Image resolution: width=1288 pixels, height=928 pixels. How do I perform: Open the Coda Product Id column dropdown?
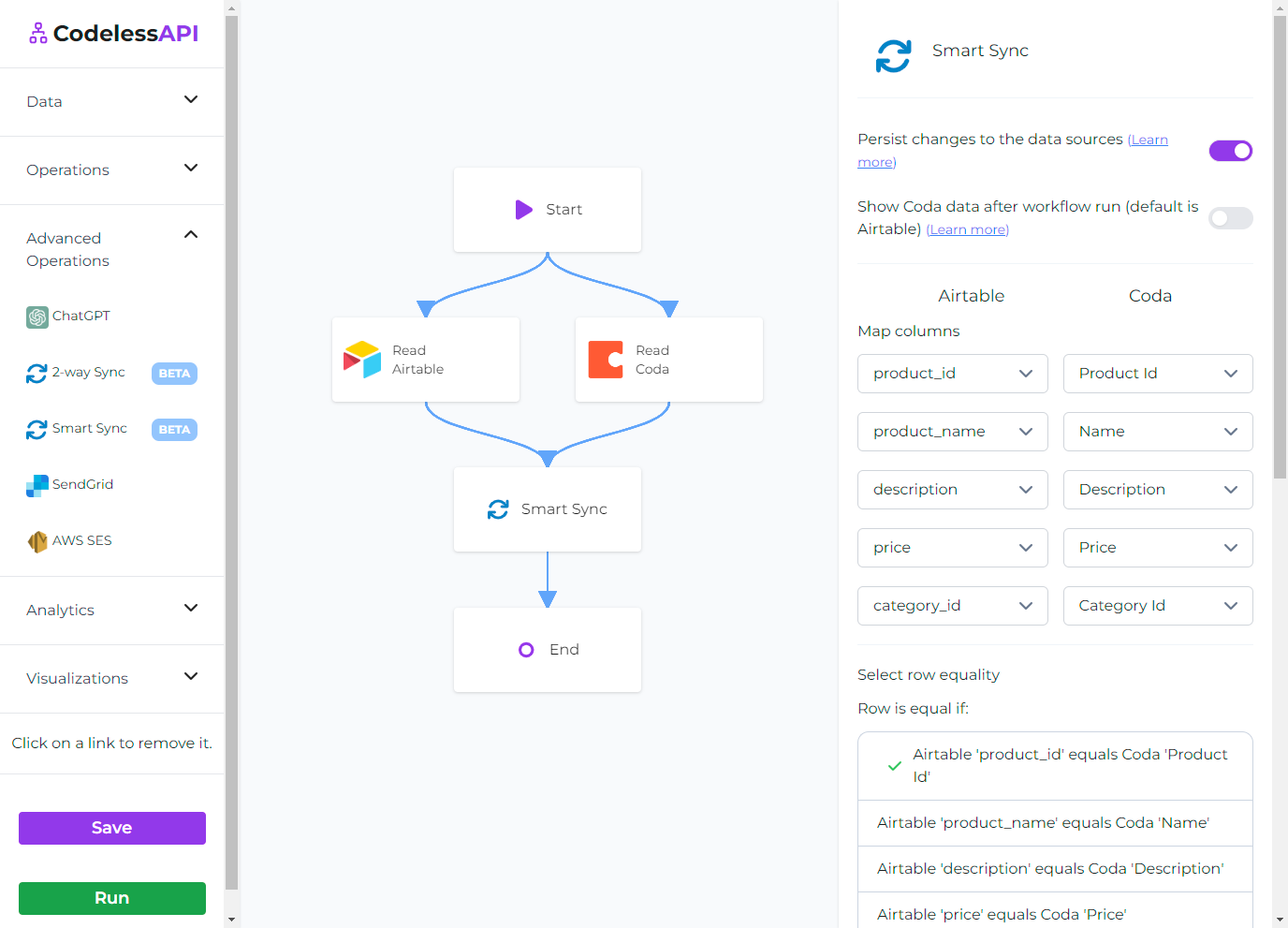pyautogui.click(x=1158, y=374)
